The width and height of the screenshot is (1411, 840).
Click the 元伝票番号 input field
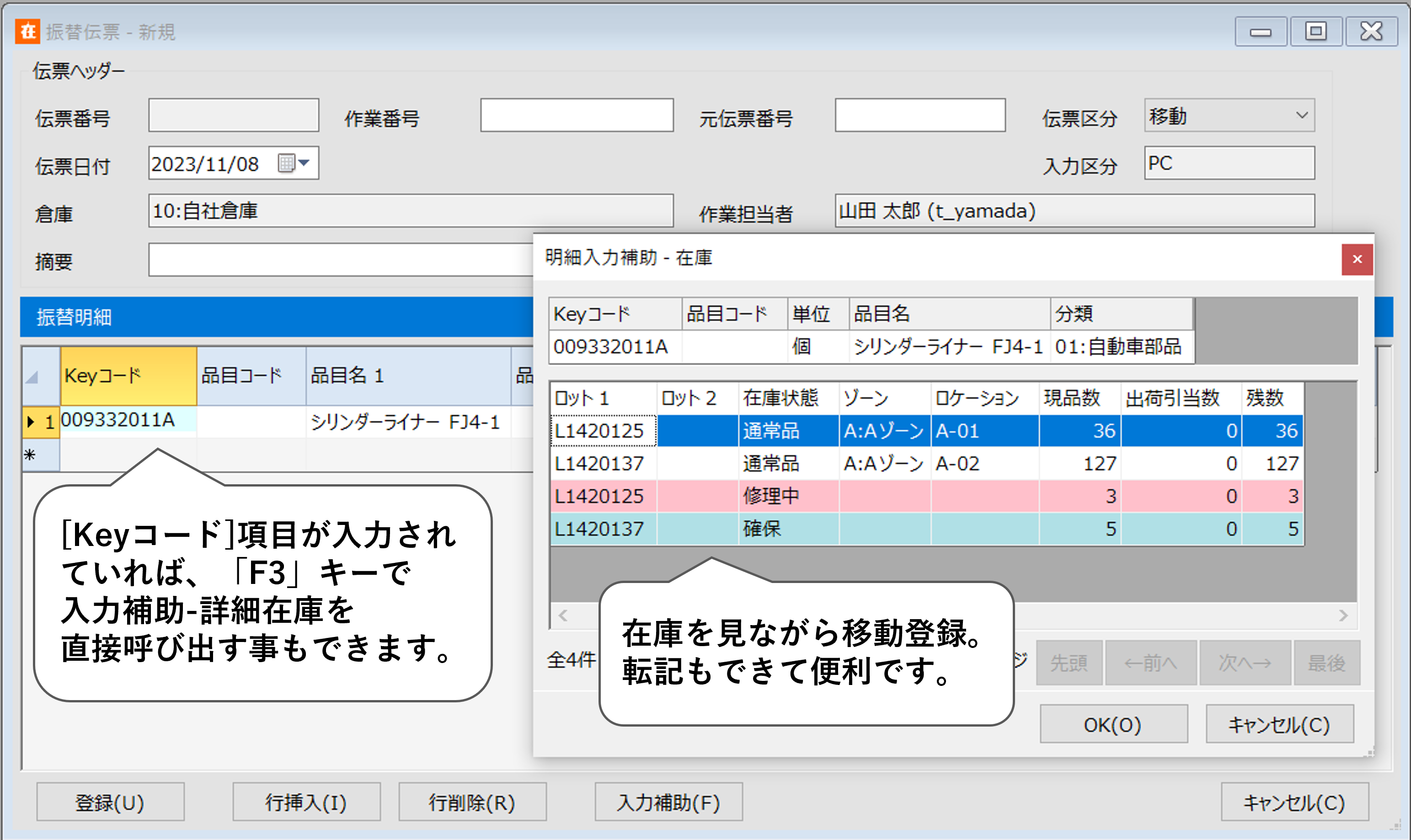click(x=920, y=116)
